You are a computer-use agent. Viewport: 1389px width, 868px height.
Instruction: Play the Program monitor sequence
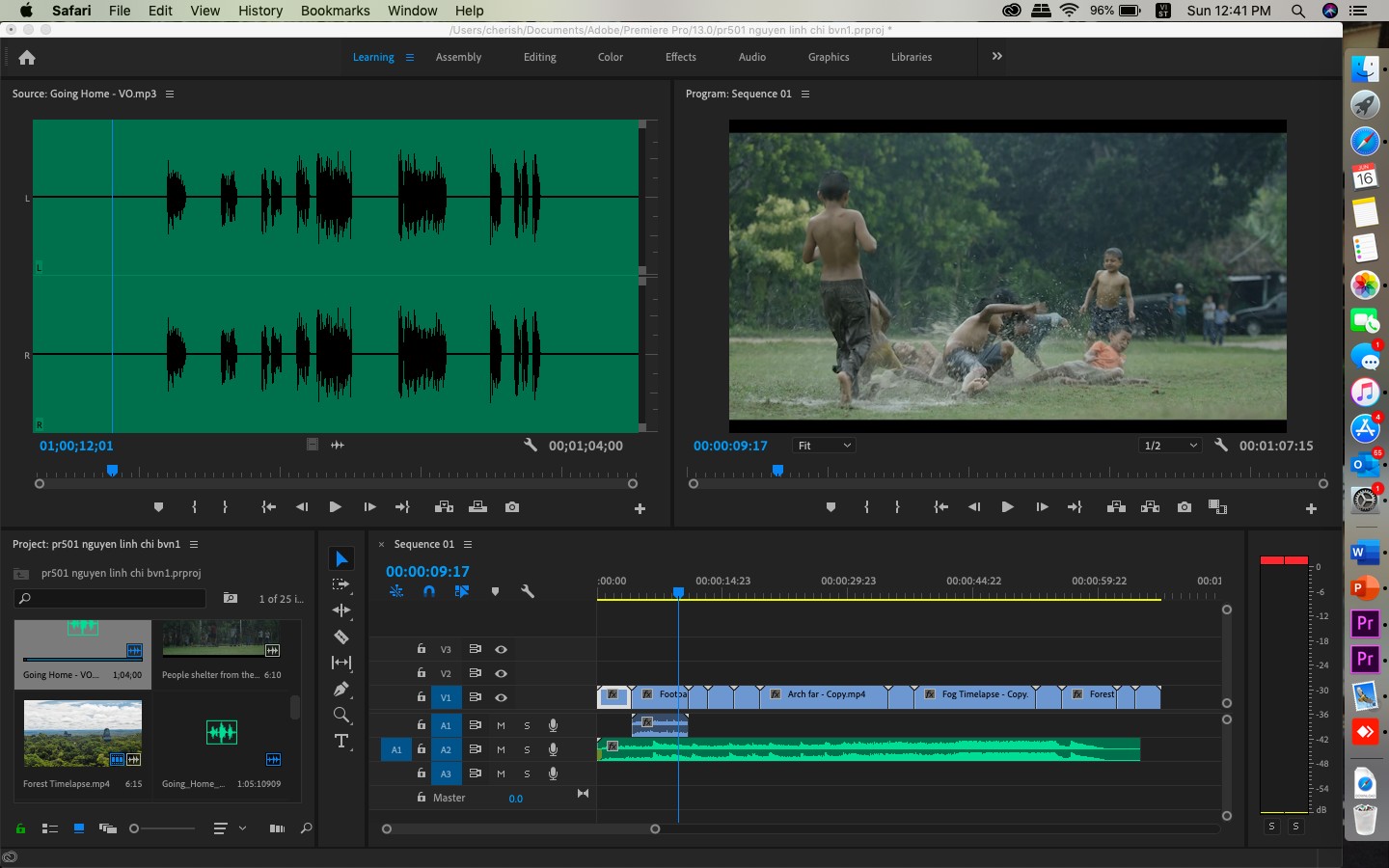(1007, 507)
